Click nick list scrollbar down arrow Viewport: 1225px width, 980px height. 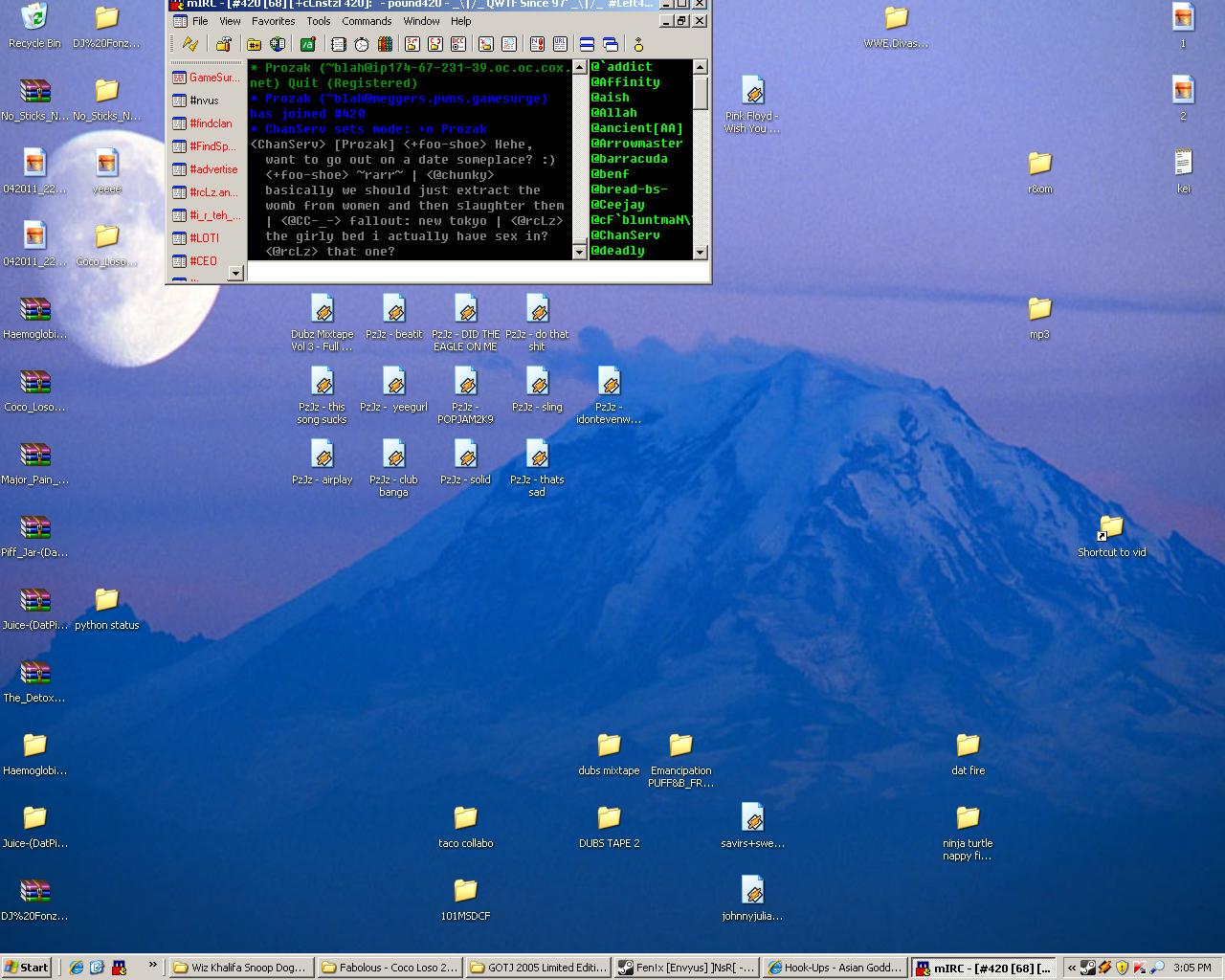[x=700, y=253]
